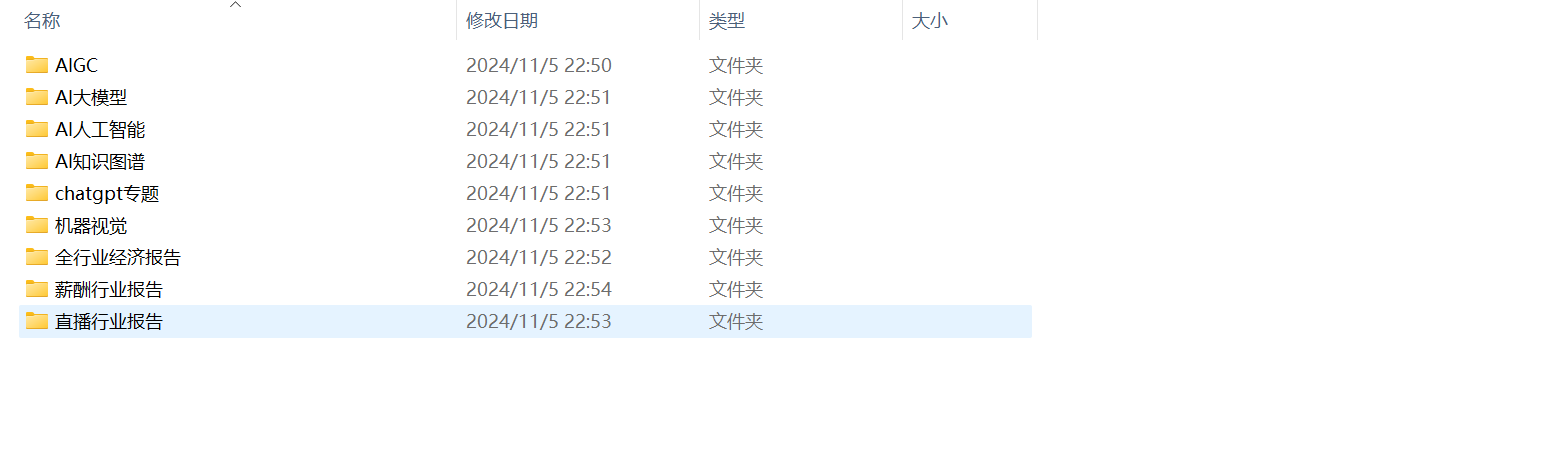
Task: Click the 薪酬行业报告 folder icon
Action: (x=37, y=289)
